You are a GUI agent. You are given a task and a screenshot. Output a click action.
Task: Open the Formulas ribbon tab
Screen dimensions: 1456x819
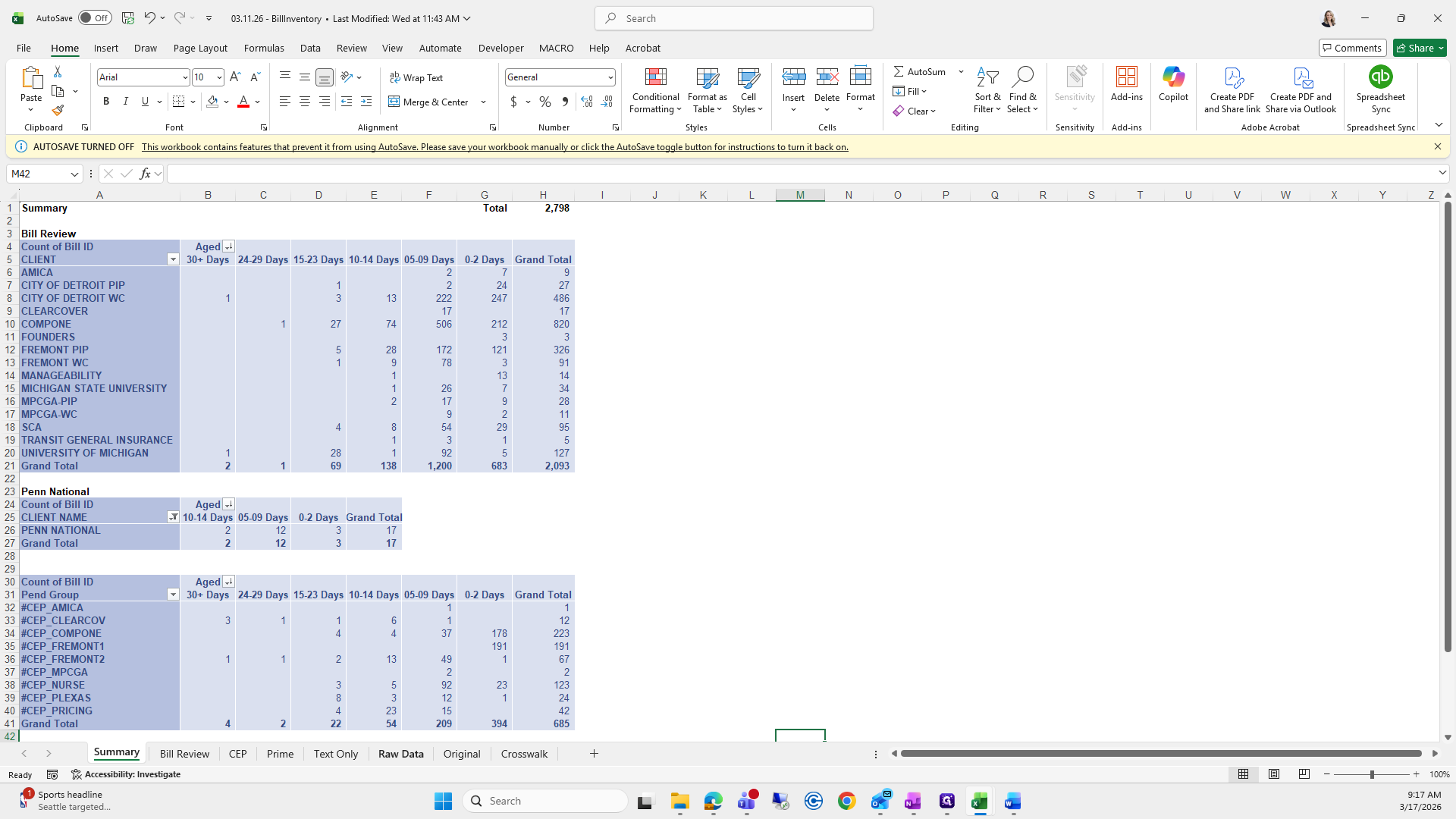(x=264, y=48)
